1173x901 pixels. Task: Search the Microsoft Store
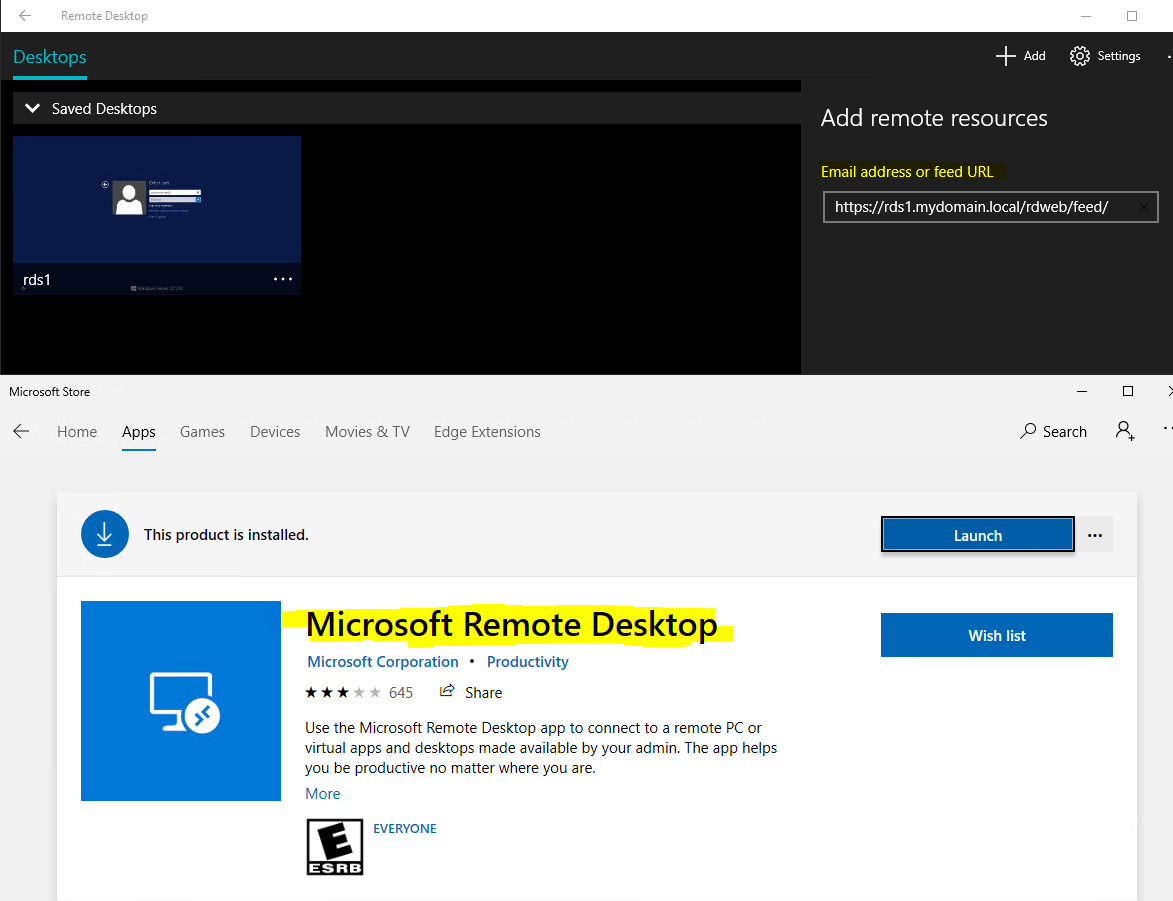1053,431
